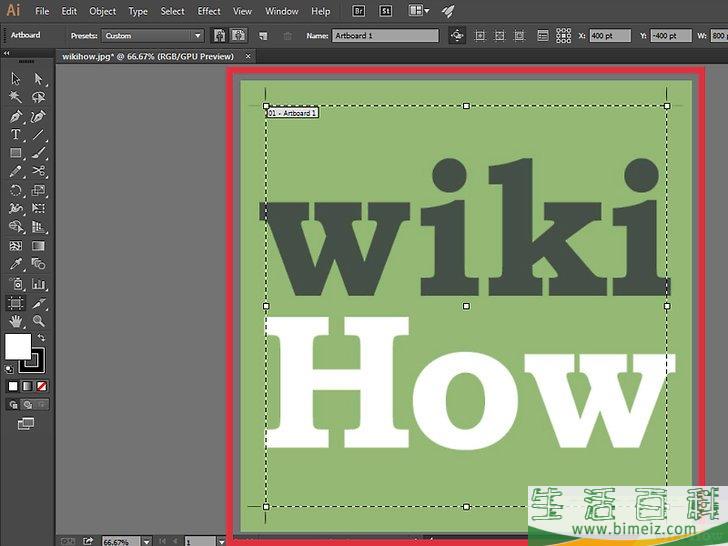Set artboard to Landscape orientation
The image size is (728, 546).
[238, 35]
